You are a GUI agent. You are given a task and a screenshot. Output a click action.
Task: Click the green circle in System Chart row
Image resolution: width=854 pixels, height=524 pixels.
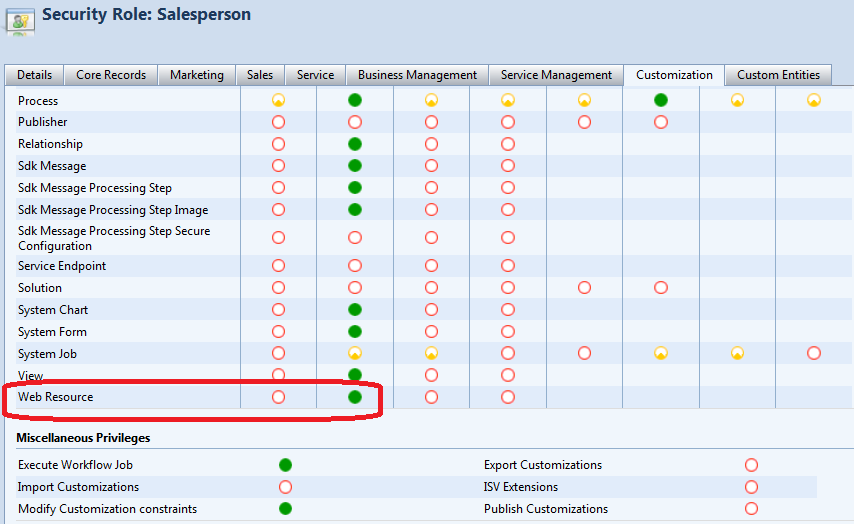(x=355, y=310)
